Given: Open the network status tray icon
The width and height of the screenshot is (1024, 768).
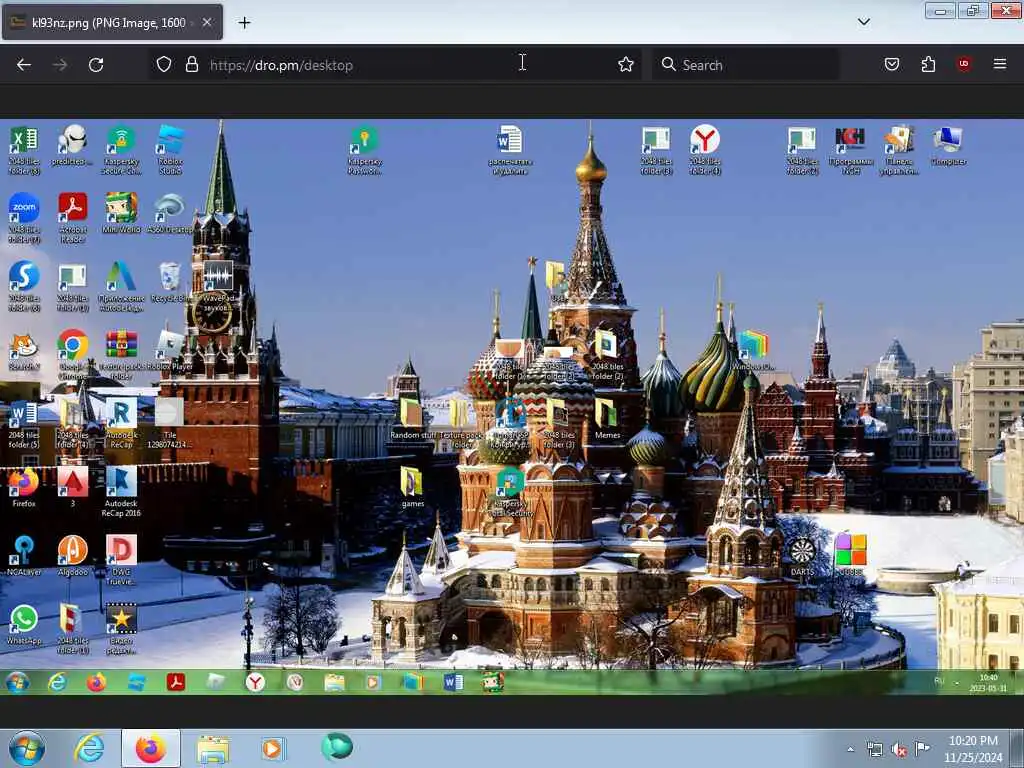Looking at the screenshot, I should click(874, 750).
